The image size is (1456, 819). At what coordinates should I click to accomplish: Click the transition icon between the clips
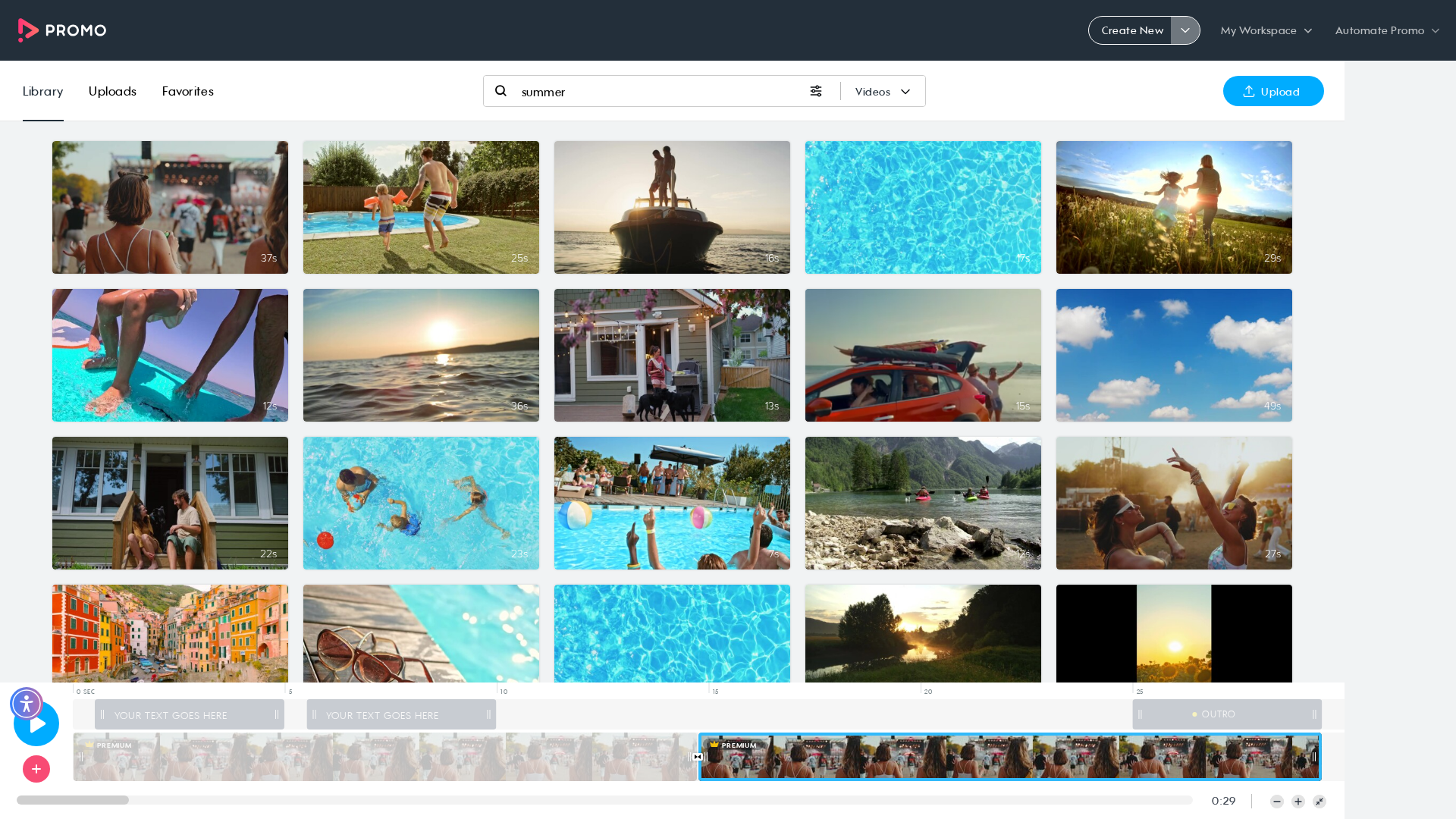click(698, 757)
